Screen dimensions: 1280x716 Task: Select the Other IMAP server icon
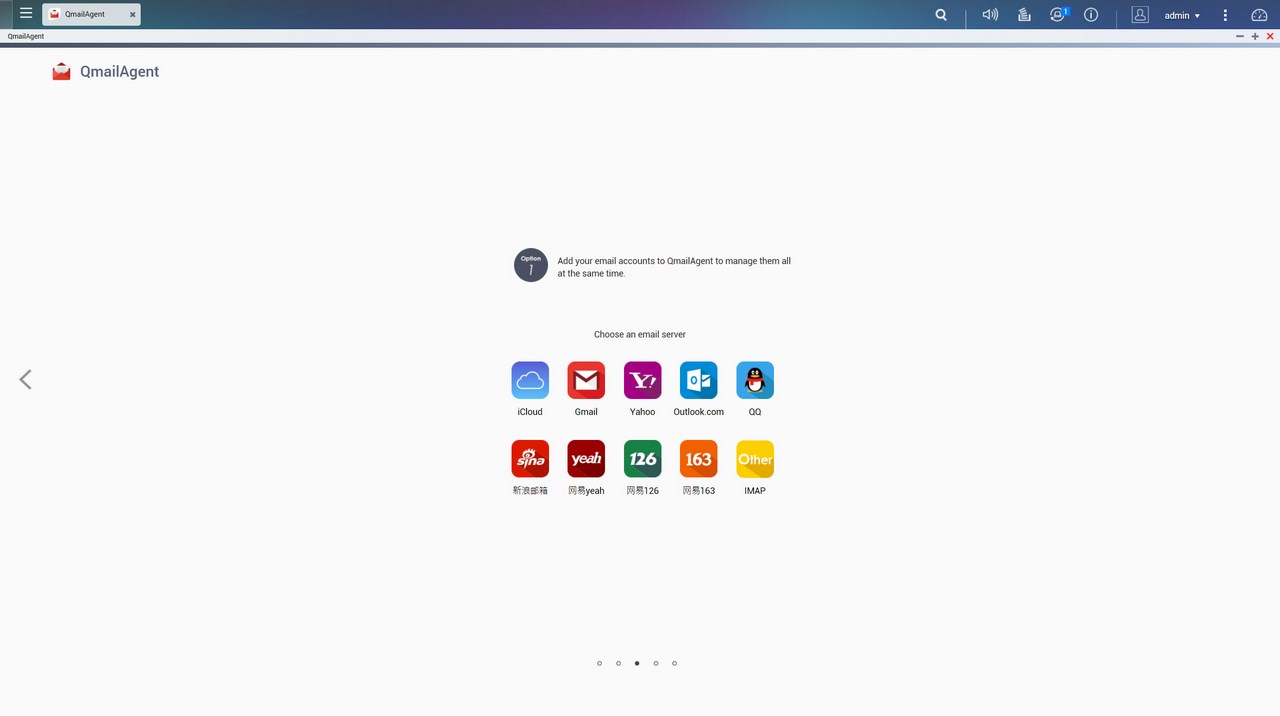(755, 459)
